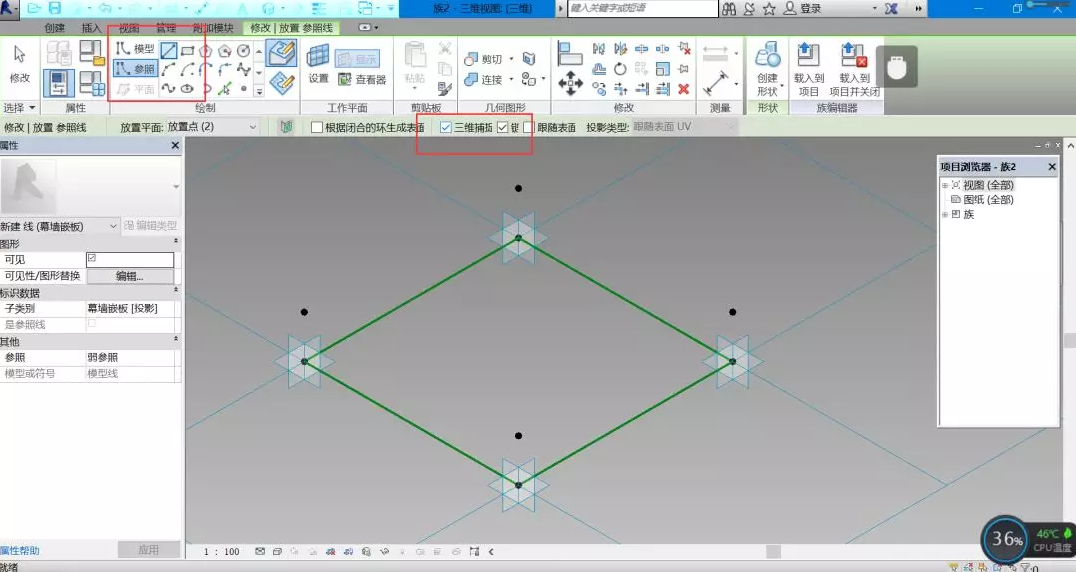
Task: Open the Placement Plane dropdown
Action: click(x=251, y=128)
